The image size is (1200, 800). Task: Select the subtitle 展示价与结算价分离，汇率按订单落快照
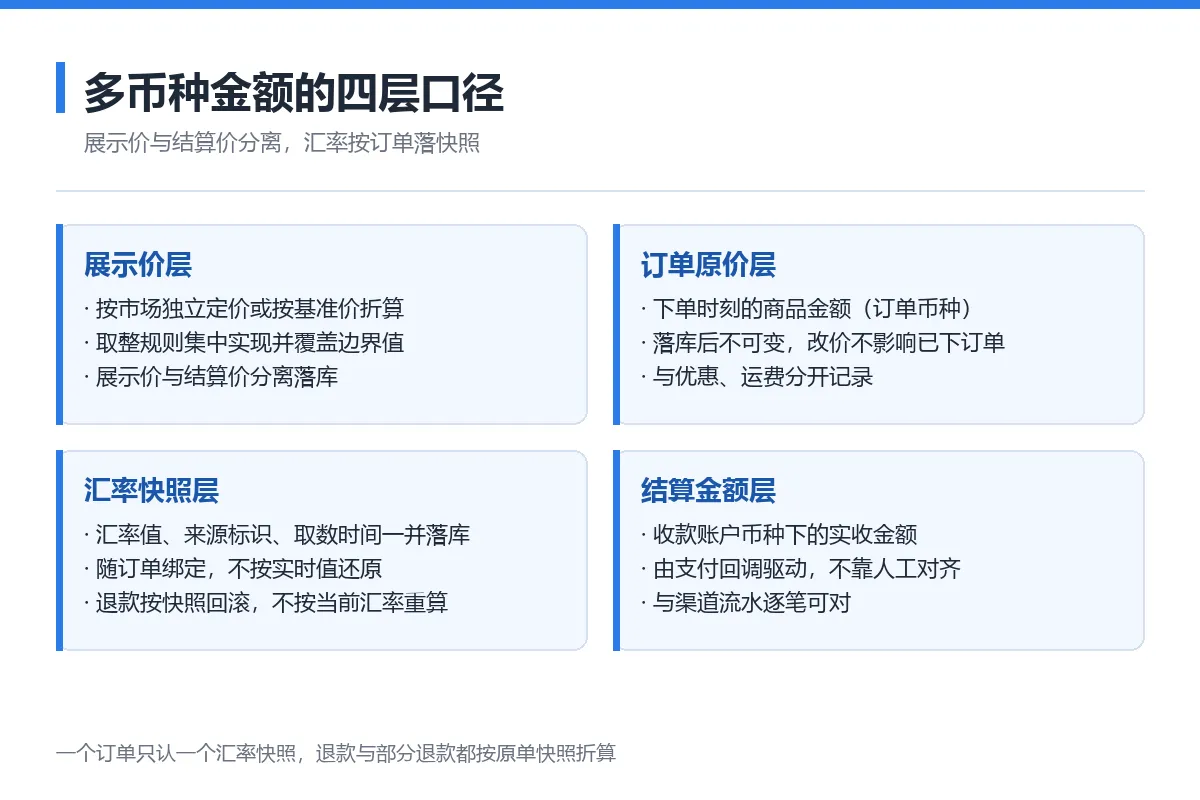point(281,143)
